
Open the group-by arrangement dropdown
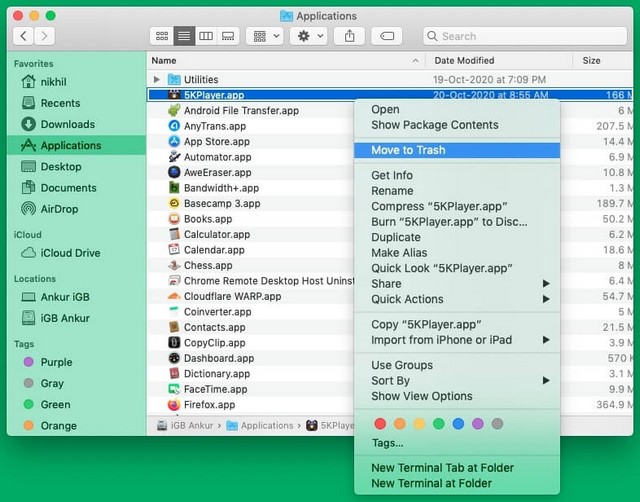pos(265,36)
